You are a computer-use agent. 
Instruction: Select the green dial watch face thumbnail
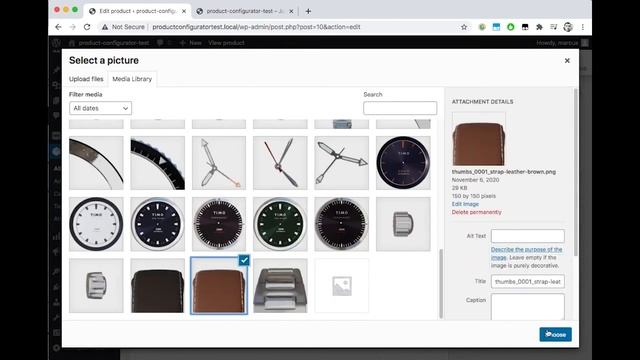pos(280,224)
